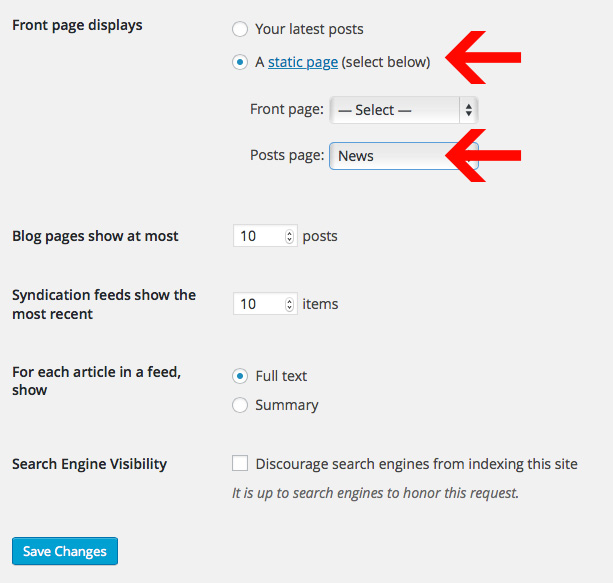Switch feed articles to Summary radio button
This screenshot has width=613, height=583.
pos(240,405)
